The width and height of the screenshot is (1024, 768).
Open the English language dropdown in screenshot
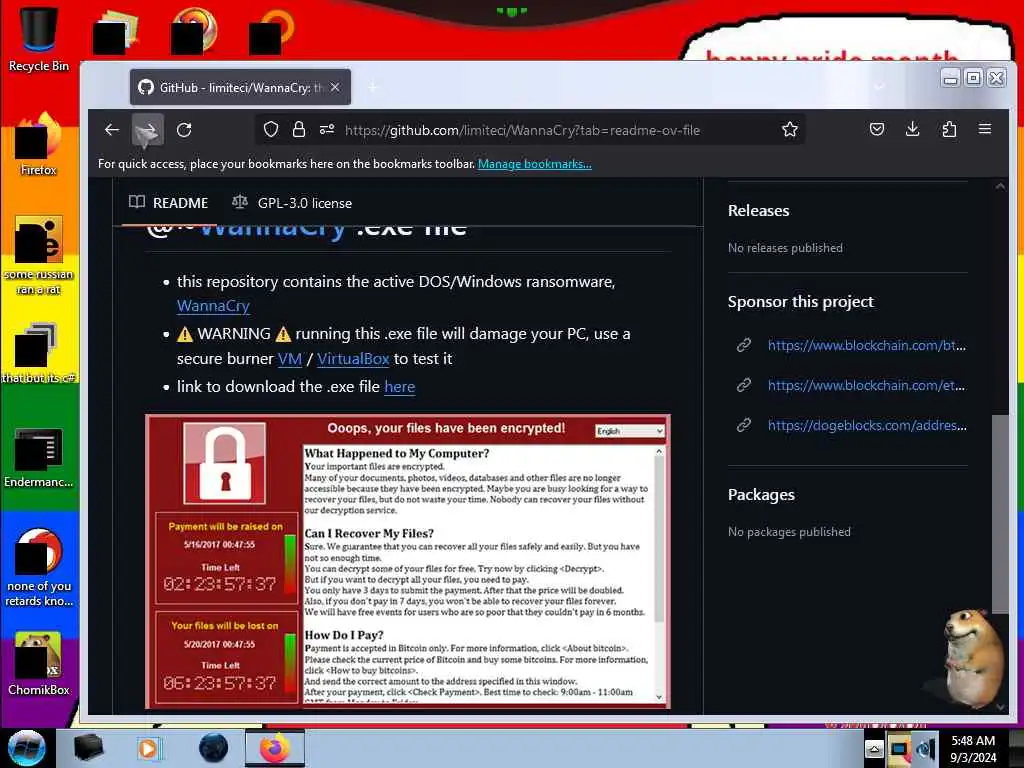pyautogui.click(x=629, y=431)
